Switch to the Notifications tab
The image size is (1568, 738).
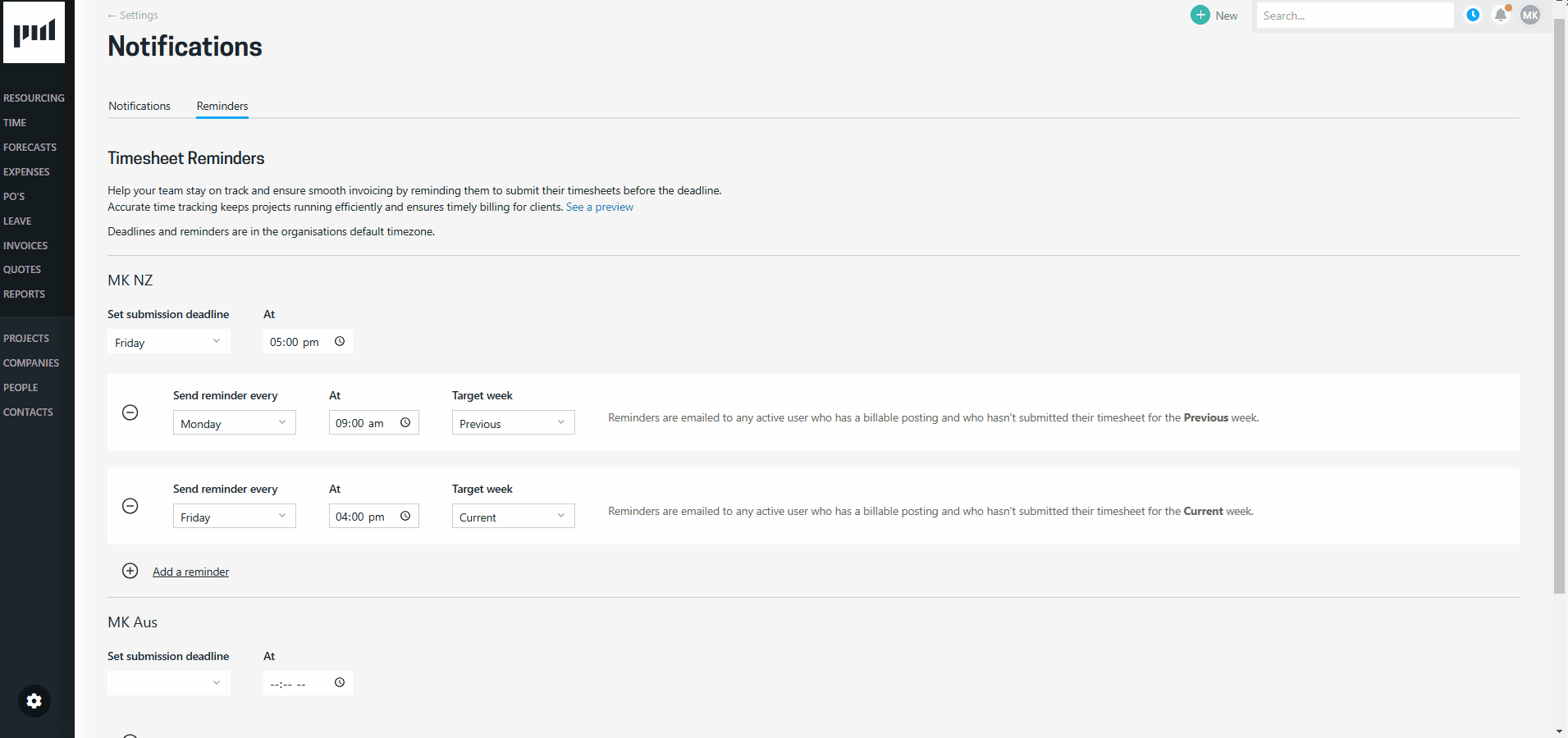139,106
